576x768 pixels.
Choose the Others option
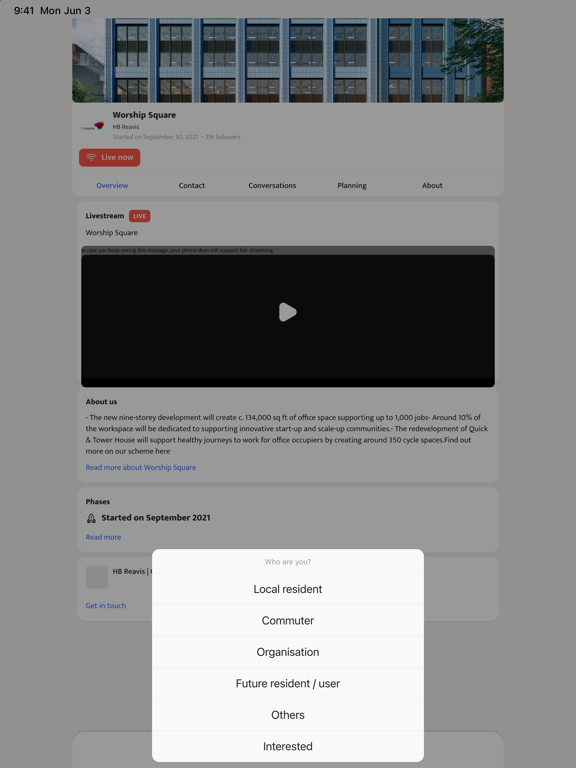[288, 715]
